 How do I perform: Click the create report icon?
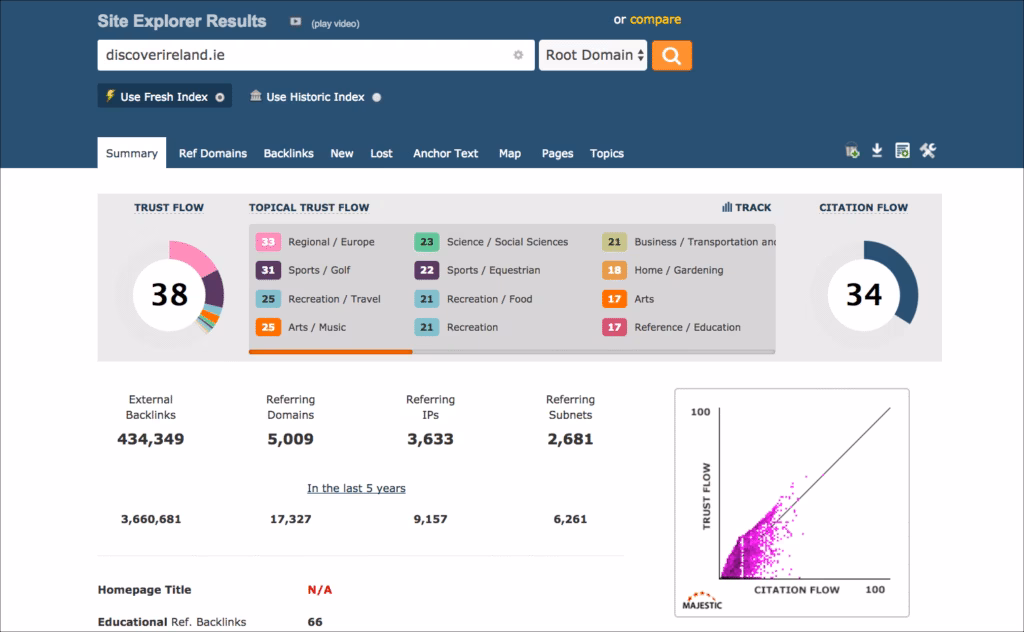click(x=902, y=152)
